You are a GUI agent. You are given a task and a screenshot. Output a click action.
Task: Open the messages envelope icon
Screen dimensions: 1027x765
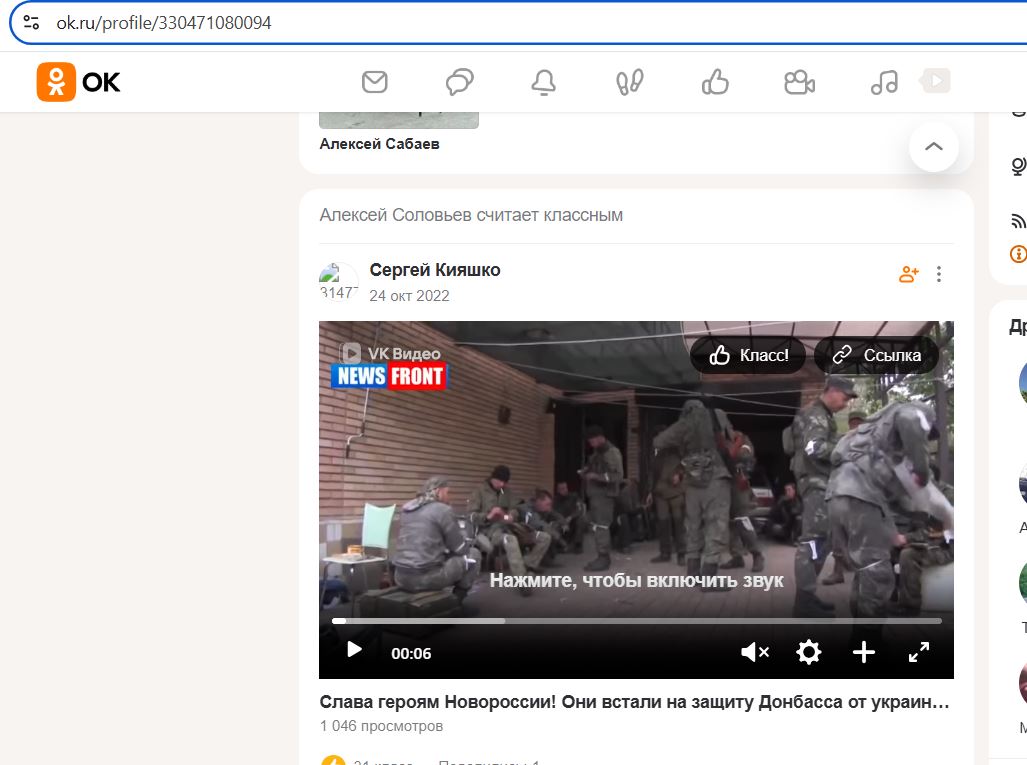(x=375, y=83)
